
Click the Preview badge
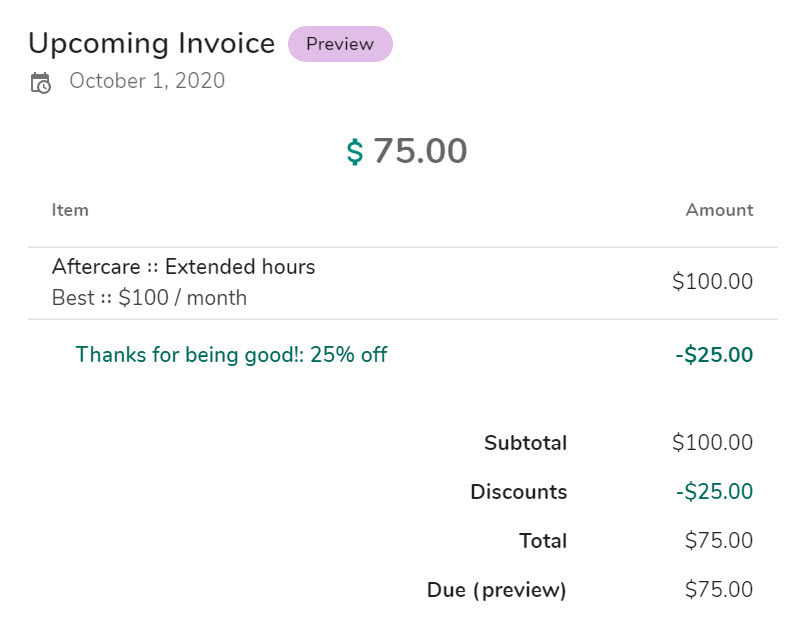click(340, 44)
